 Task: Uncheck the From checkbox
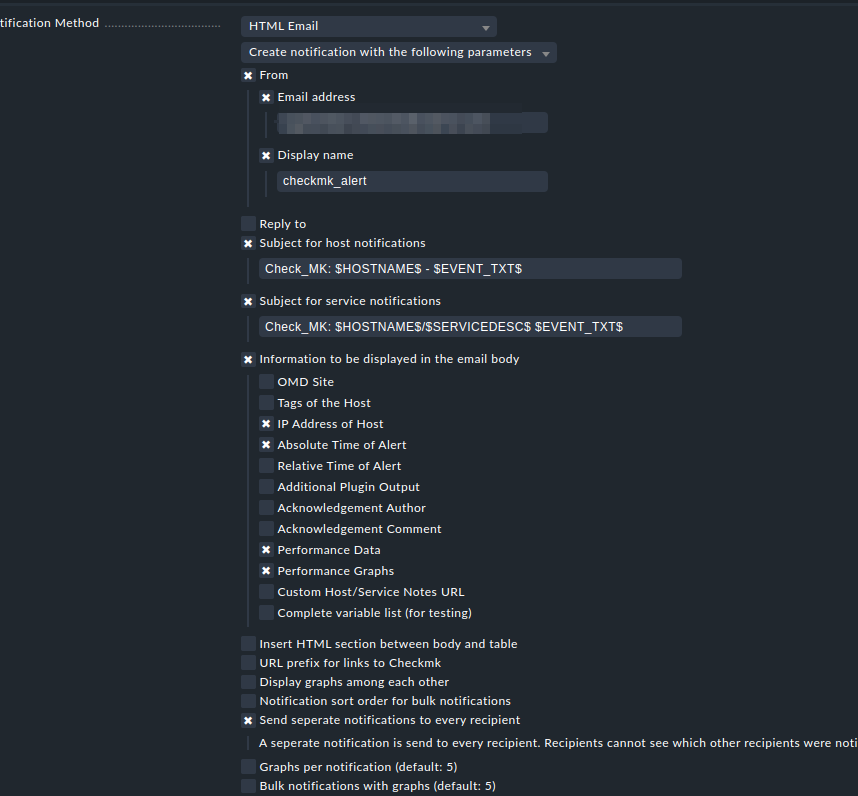[x=248, y=75]
